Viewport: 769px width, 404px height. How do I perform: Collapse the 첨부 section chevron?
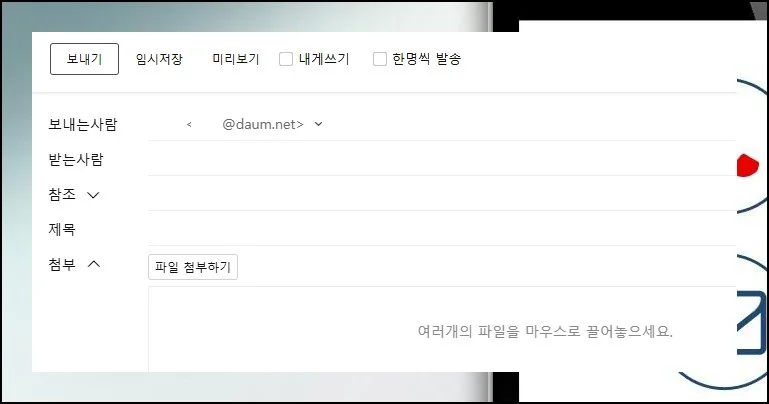tap(94, 264)
